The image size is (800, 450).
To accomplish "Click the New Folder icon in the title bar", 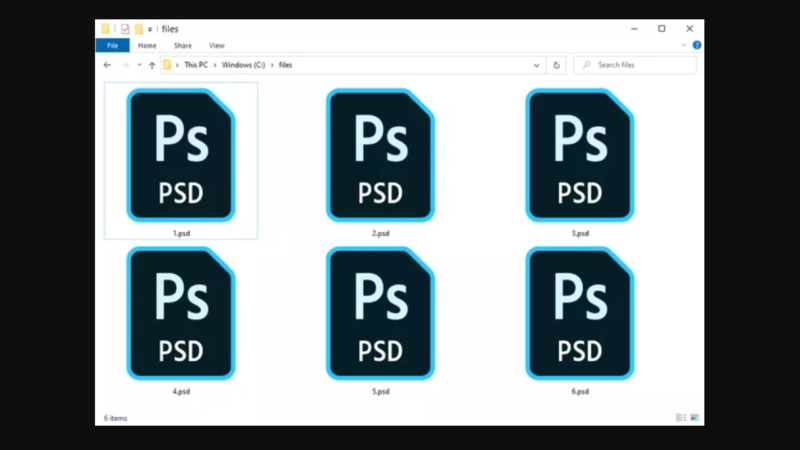I will click(x=139, y=29).
